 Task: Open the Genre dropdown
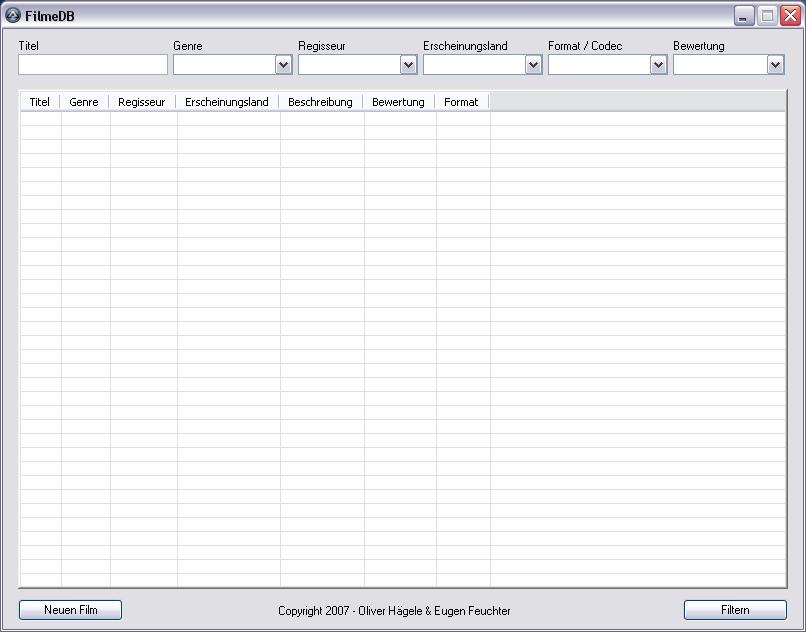point(283,65)
